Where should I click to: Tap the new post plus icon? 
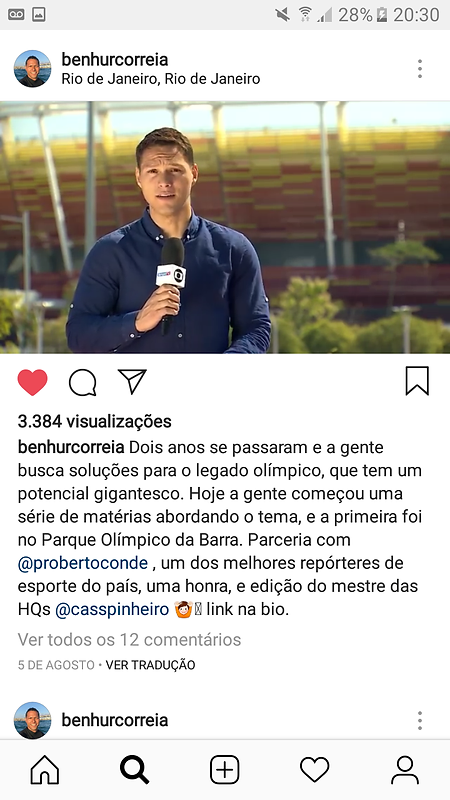tap(224, 770)
